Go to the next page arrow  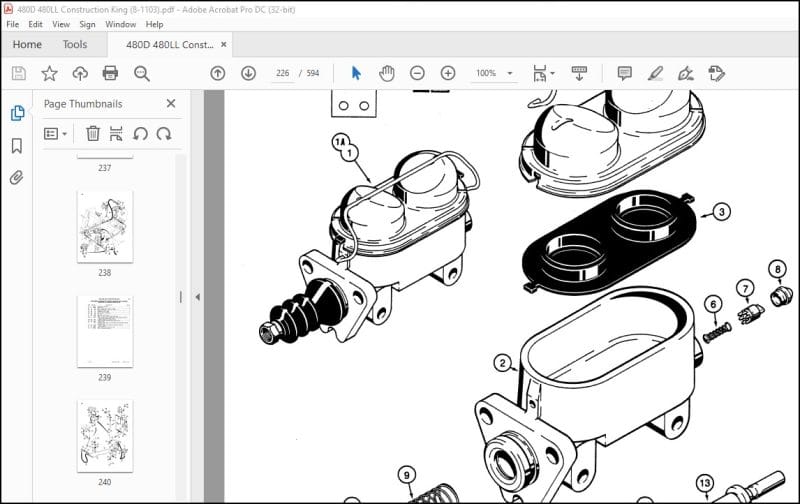tap(248, 73)
